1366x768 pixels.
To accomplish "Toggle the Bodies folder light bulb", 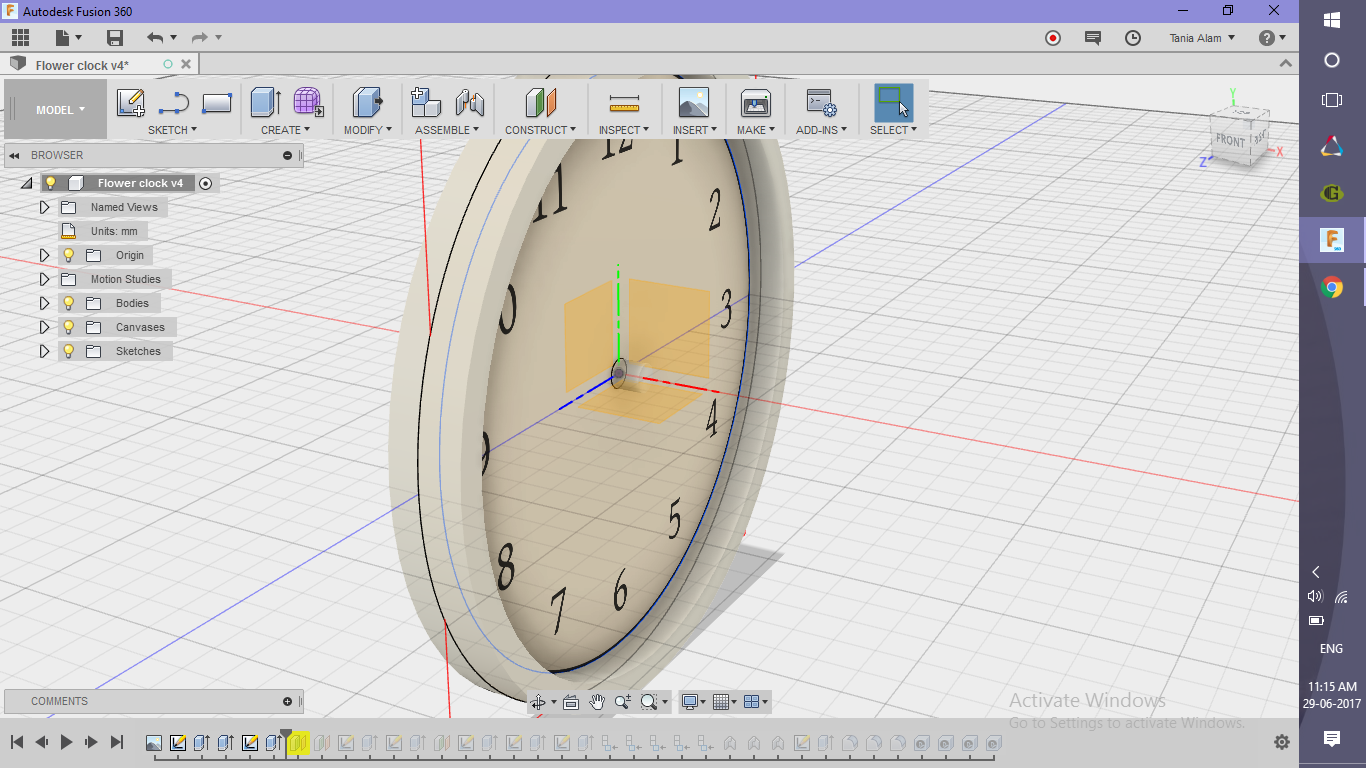I will 69,303.
